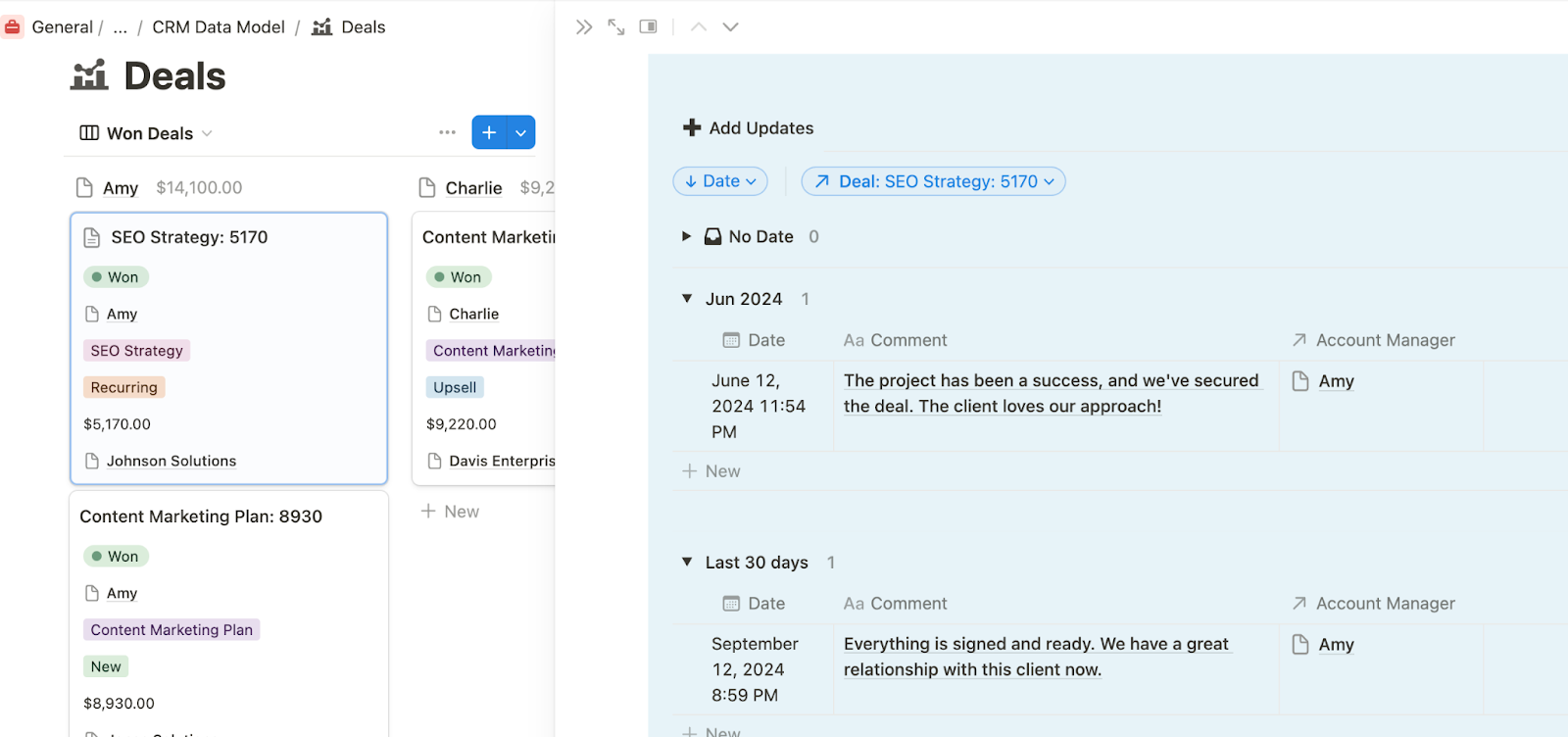Open Johnson Solutions company link
The image size is (1568, 737).
pos(171,461)
